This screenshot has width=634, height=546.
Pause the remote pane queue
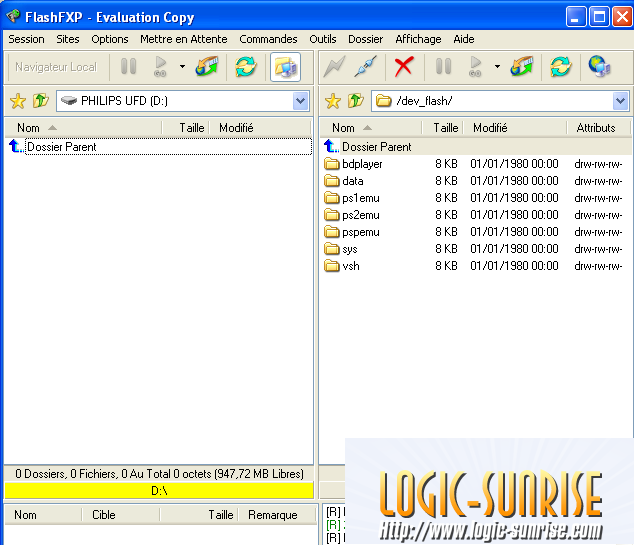(444, 66)
